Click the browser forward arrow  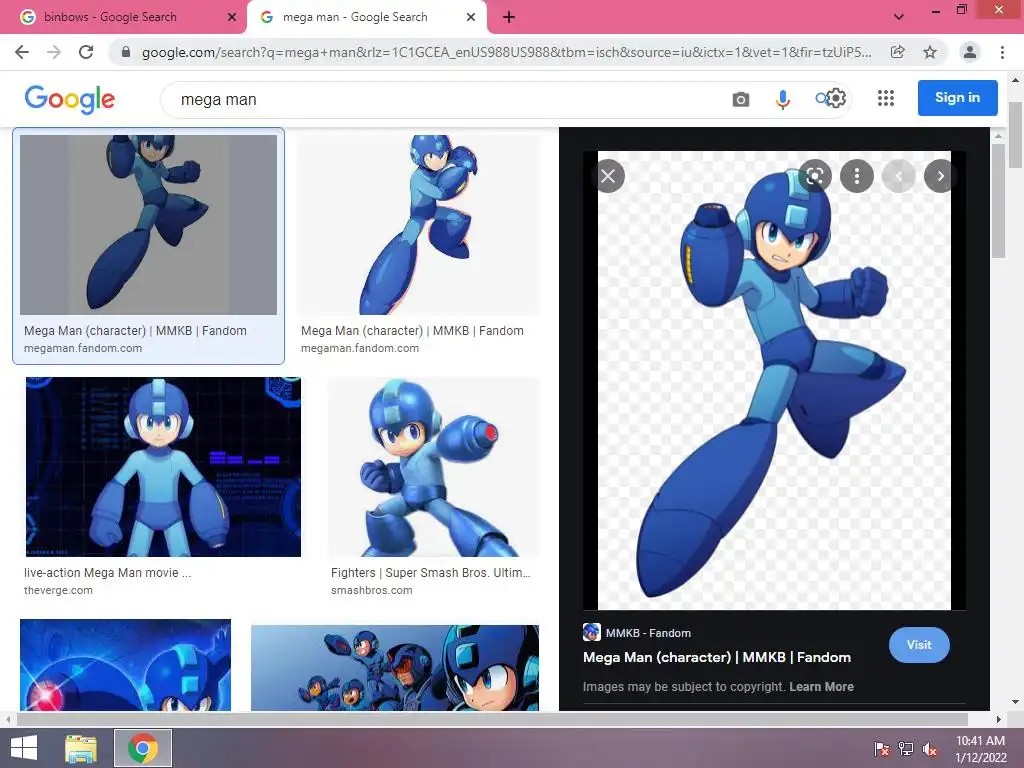[x=54, y=52]
